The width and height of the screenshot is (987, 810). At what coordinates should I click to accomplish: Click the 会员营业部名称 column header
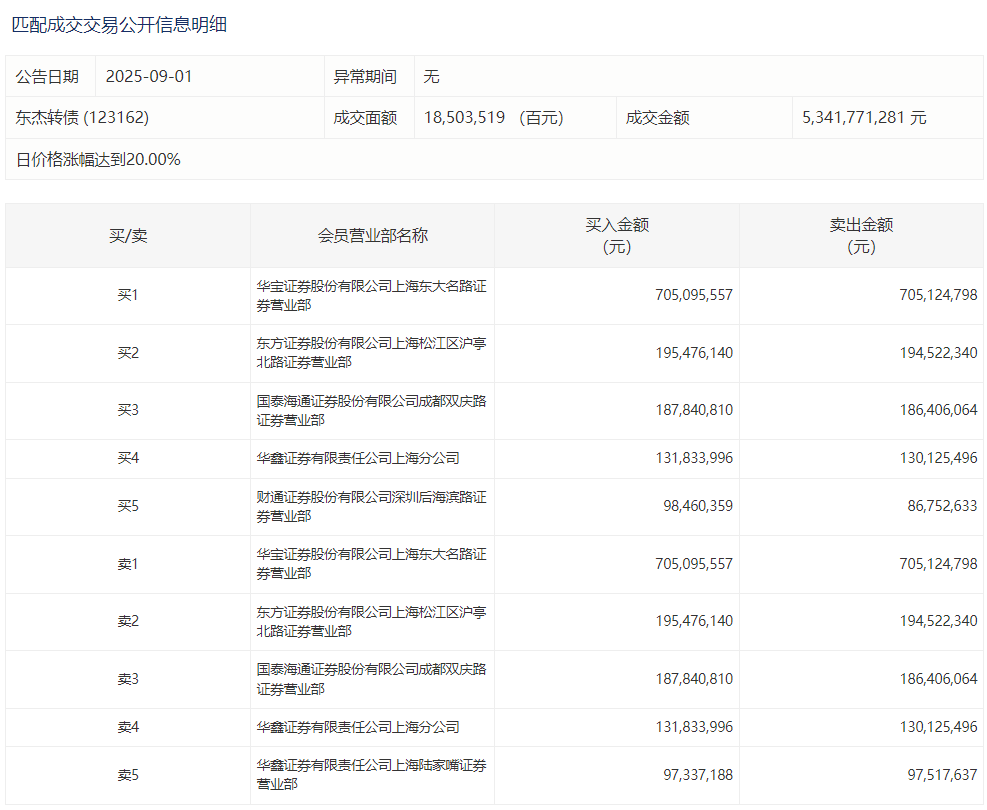372,236
